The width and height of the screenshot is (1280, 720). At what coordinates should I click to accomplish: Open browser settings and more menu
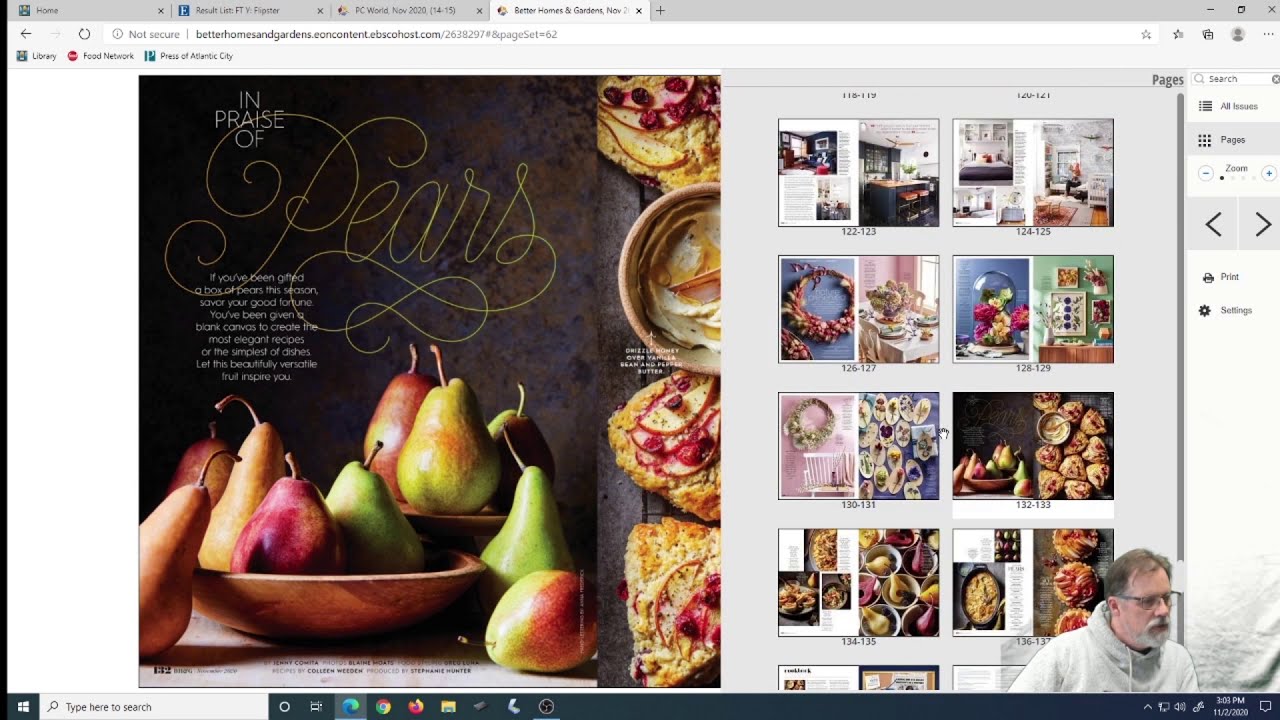(1266, 34)
